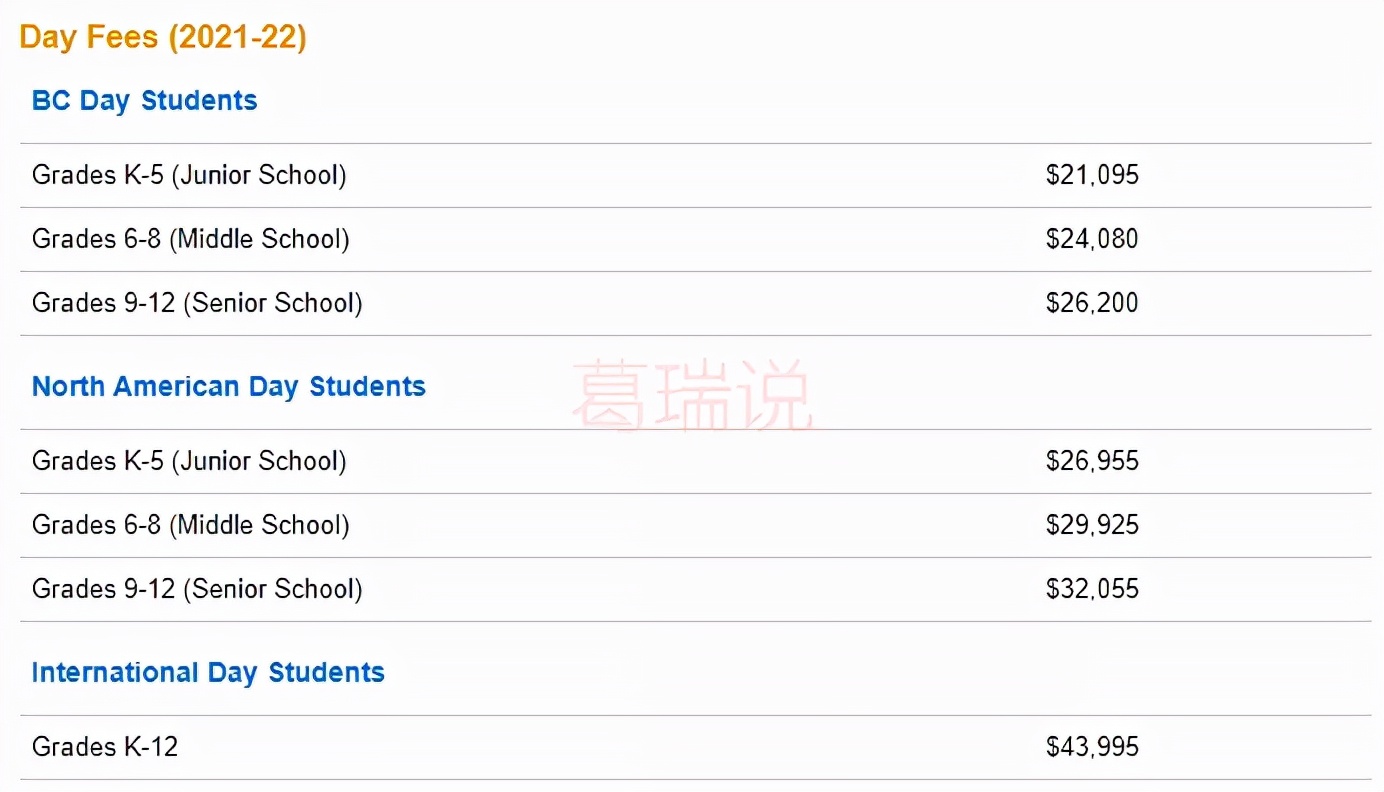Click BC Grades 6-8 (Middle School) label
Image resolution: width=1384 pixels, height=792 pixels.
[x=190, y=240]
